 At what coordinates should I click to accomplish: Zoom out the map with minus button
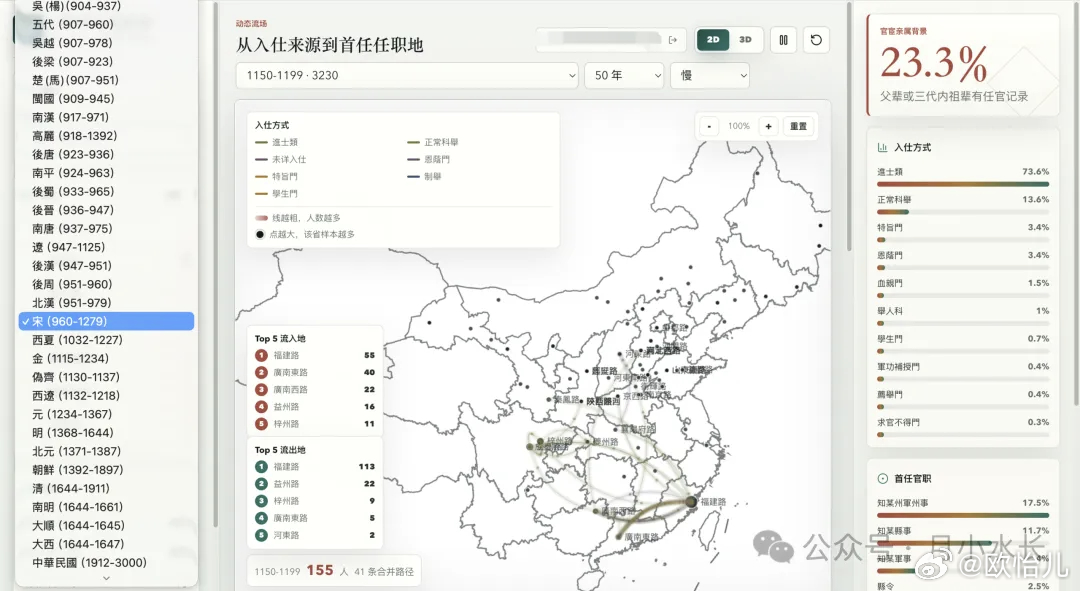(709, 126)
